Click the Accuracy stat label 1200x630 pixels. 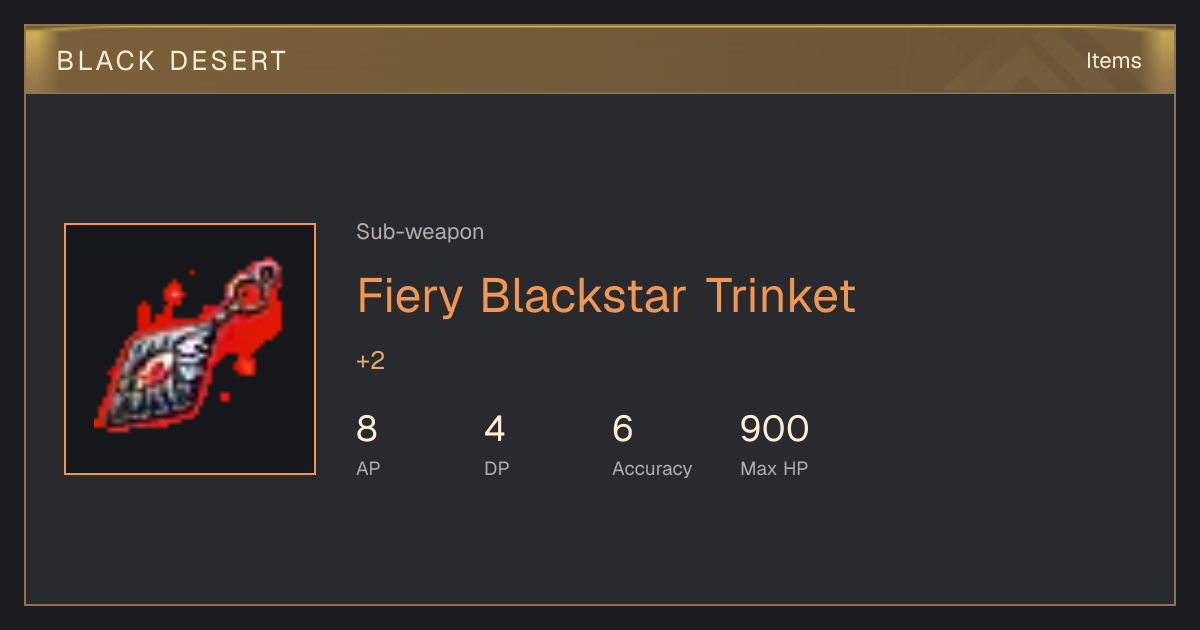click(x=652, y=468)
